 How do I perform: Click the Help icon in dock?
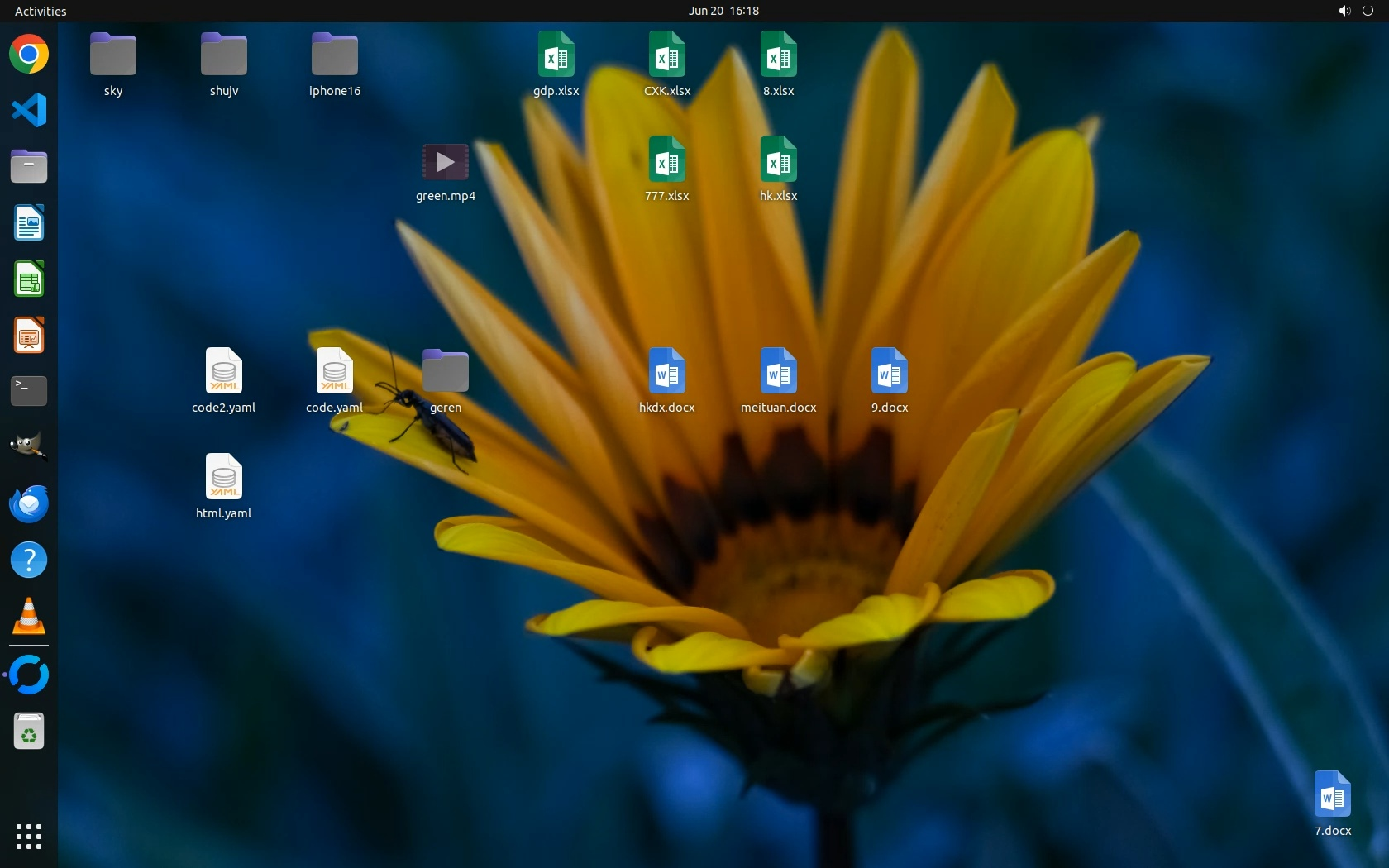click(x=29, y=560)
